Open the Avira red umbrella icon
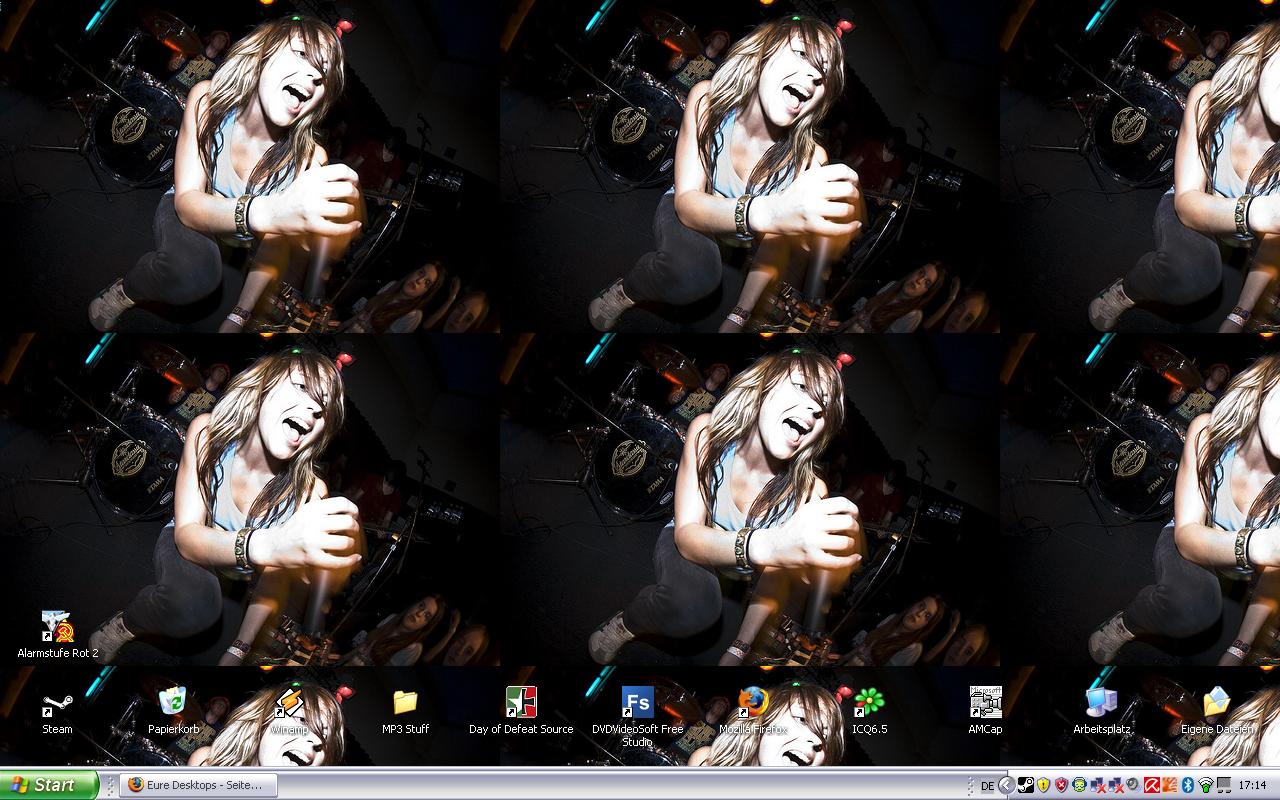1280x800 pixels. [x=1152, y=785]
